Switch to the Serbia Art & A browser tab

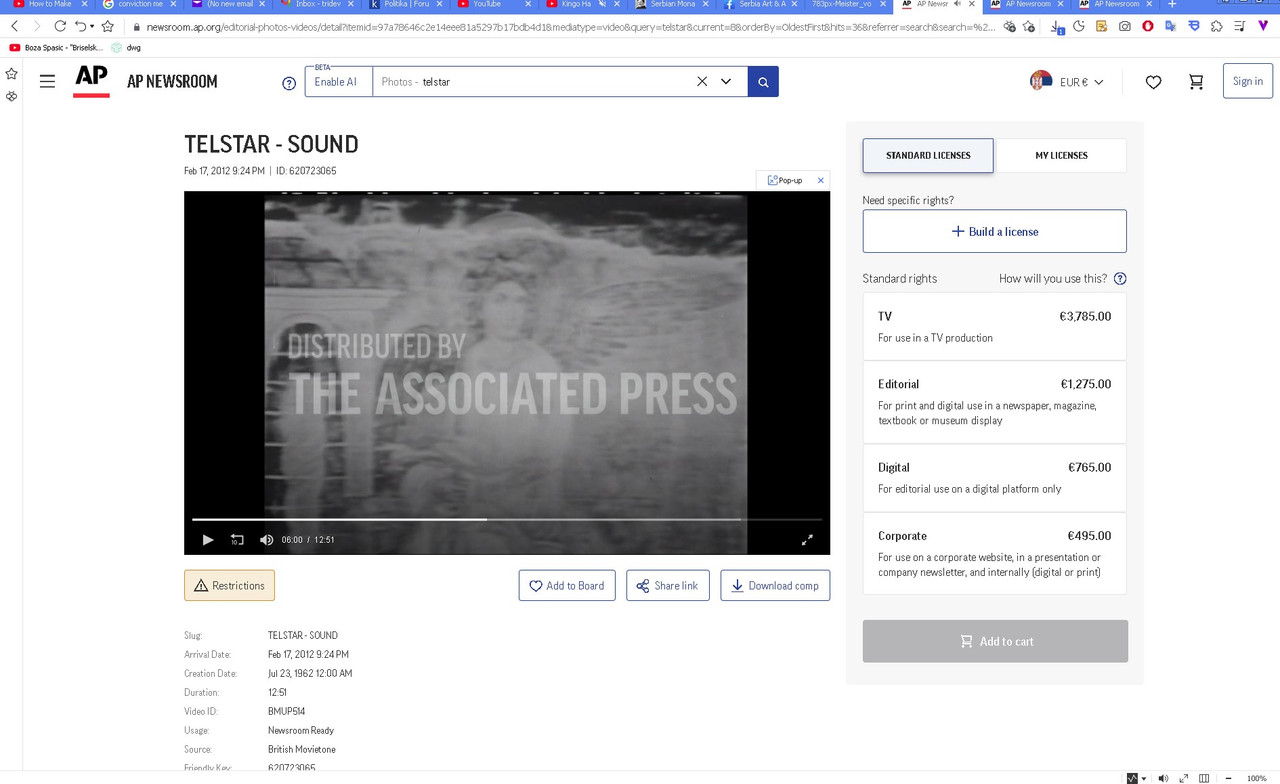pyautogui.click(x=760, y=5)
